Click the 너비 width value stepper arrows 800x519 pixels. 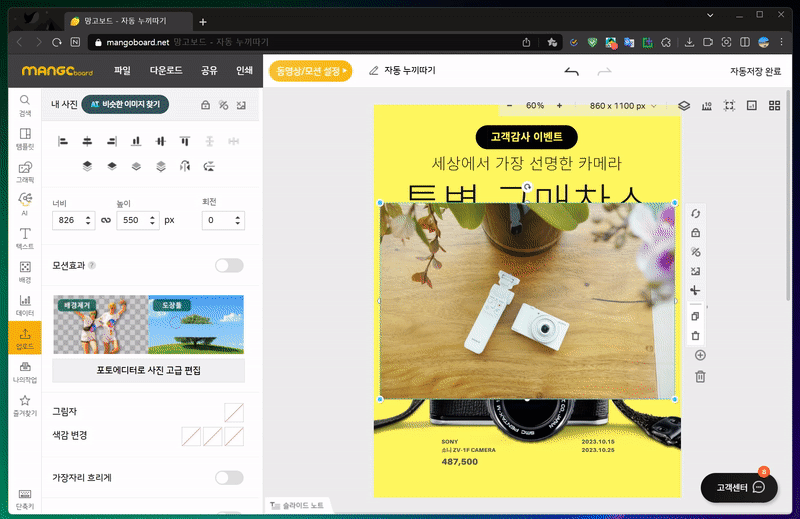[x=88, y=220]
